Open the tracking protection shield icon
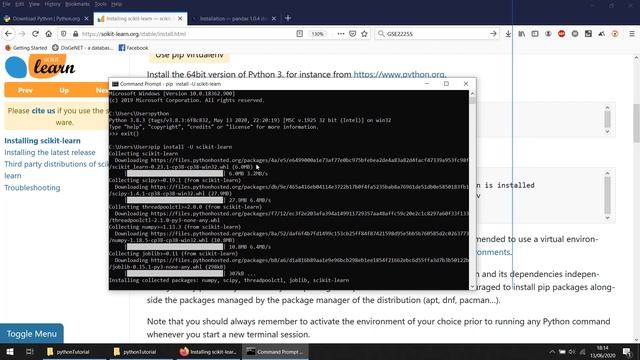The width and height of the screenshot is (640, 360). tap(64, 34)
